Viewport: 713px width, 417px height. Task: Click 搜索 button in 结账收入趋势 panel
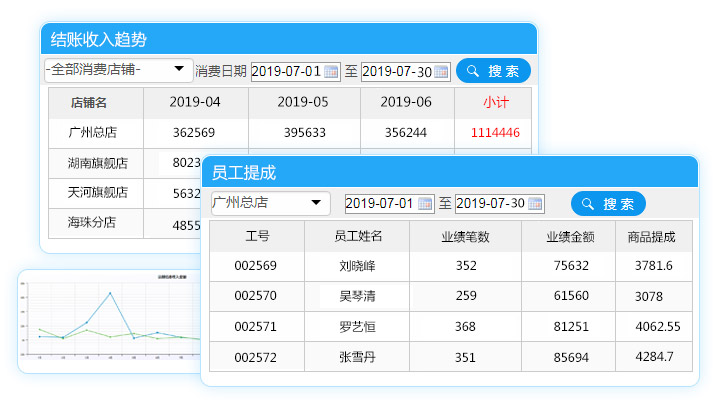click(493, 71)
